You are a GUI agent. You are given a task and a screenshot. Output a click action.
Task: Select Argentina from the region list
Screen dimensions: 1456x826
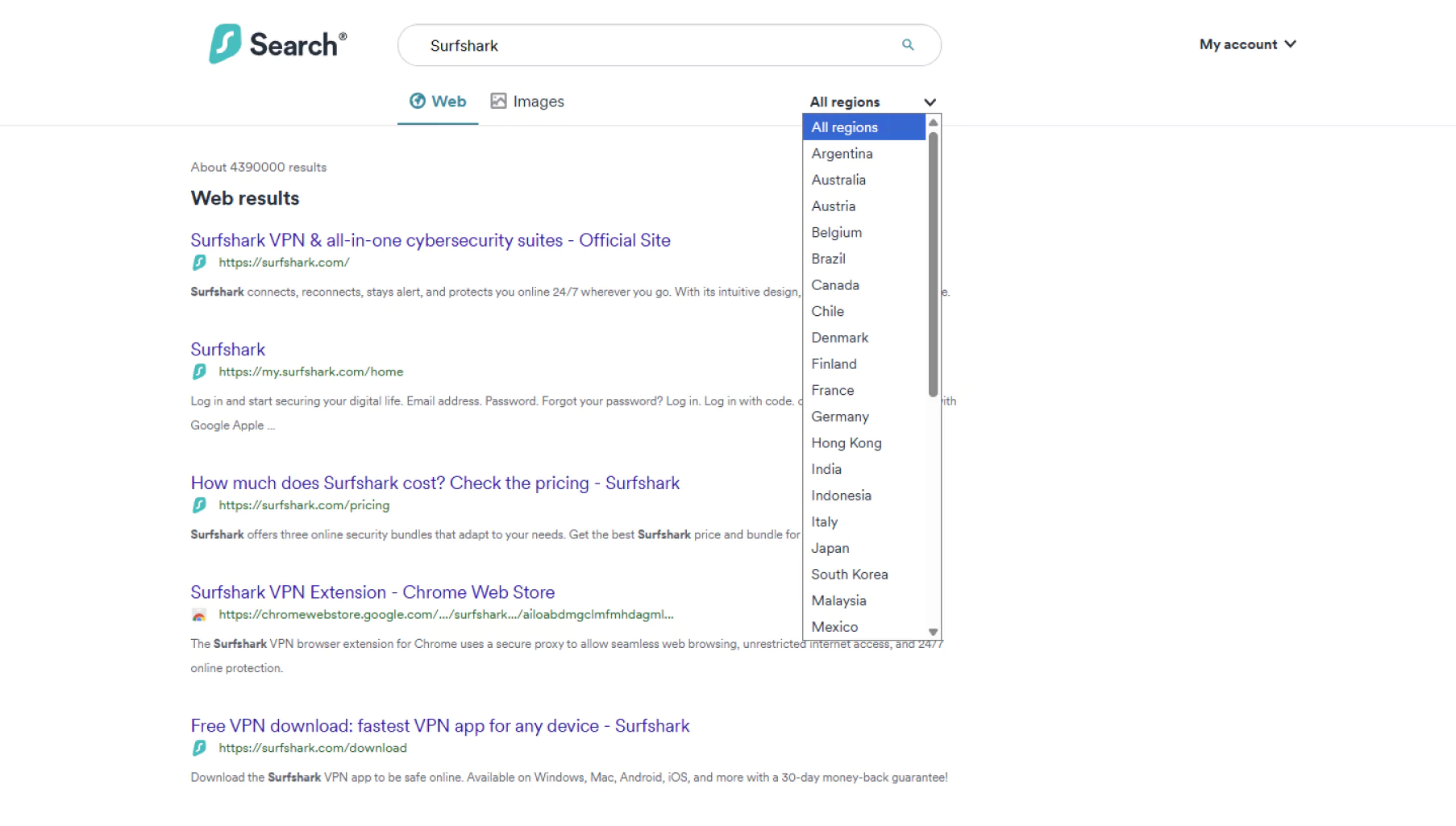(x=864, y=154)
